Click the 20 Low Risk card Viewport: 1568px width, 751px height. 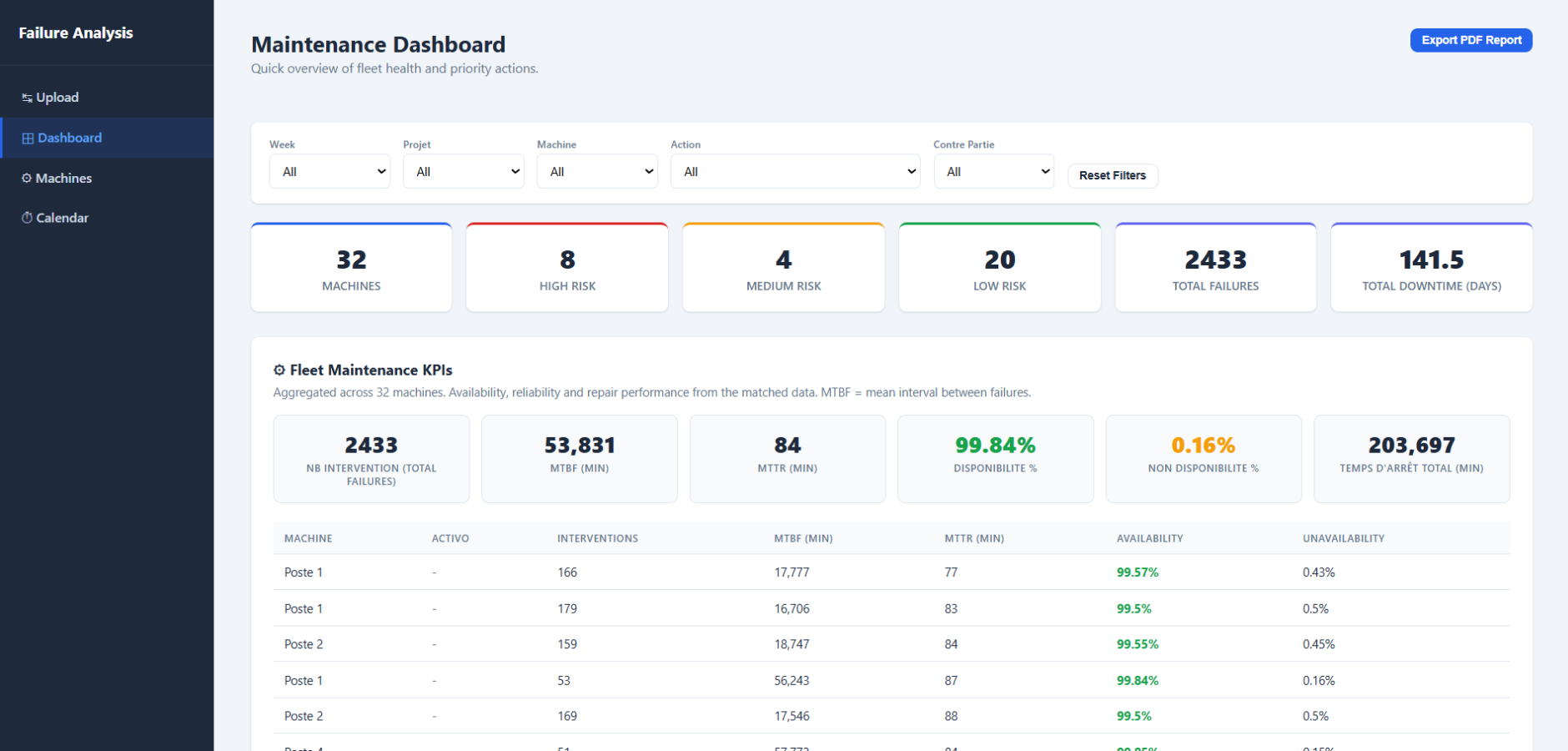(999, 267)
